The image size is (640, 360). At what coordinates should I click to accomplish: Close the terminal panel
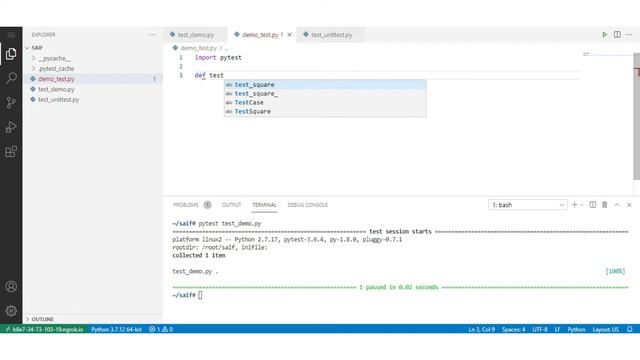(x=629, y=205)
